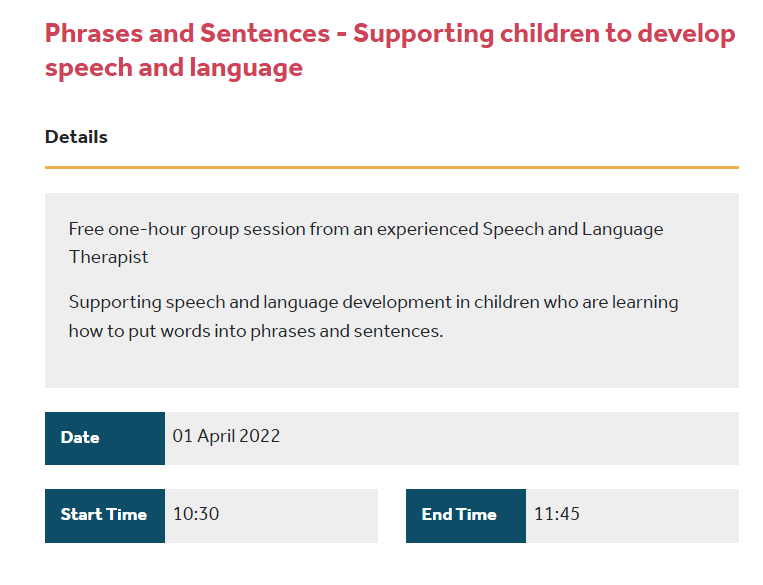
Task: Select the Details section heading
Action: coord(76,137)
